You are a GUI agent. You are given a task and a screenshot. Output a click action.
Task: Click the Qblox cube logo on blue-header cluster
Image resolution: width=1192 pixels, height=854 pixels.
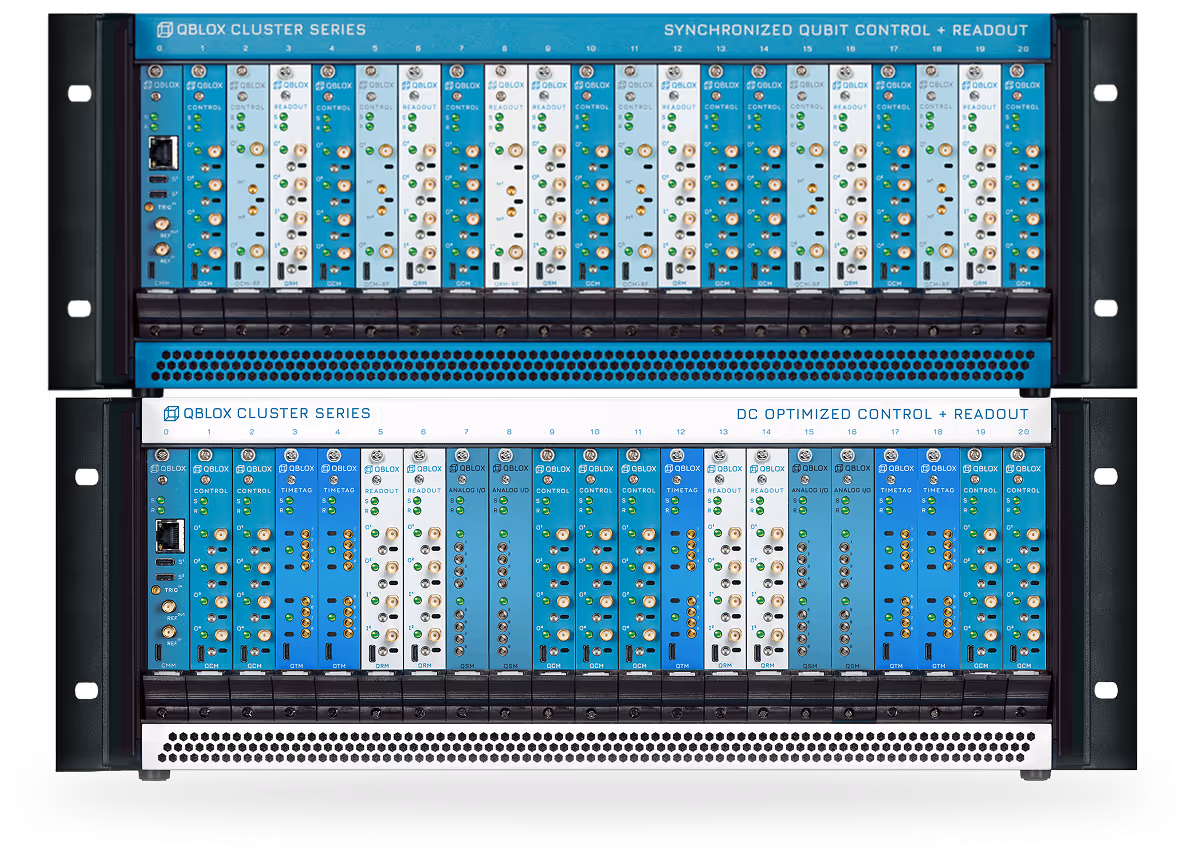click(164, 30)
